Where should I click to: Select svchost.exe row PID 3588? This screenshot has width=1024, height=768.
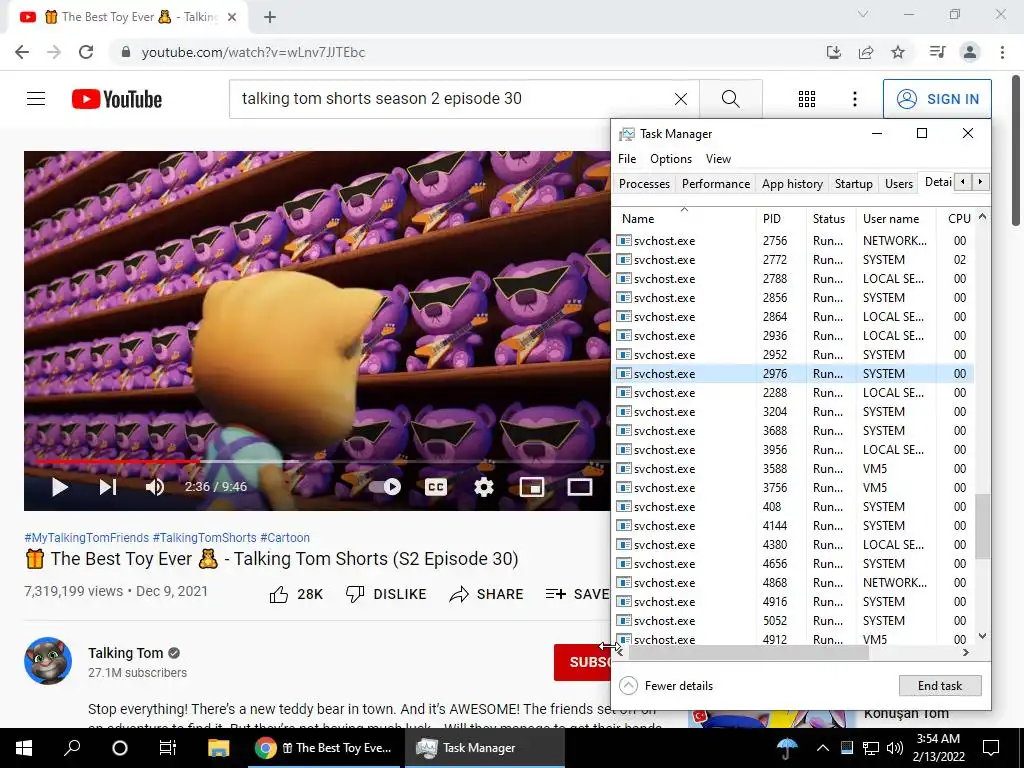(793, 468)
